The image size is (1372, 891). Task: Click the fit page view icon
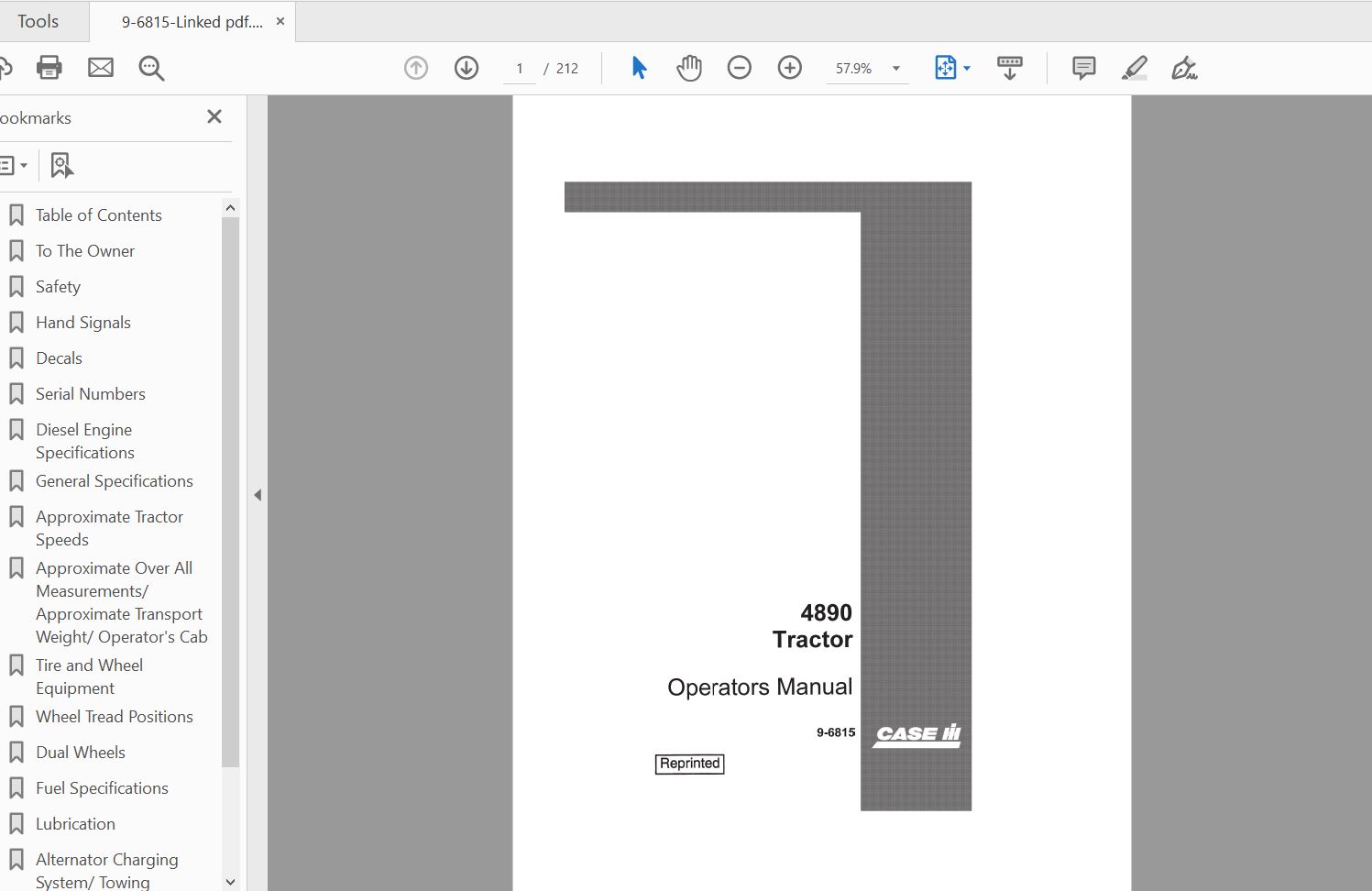pos(945,68)
